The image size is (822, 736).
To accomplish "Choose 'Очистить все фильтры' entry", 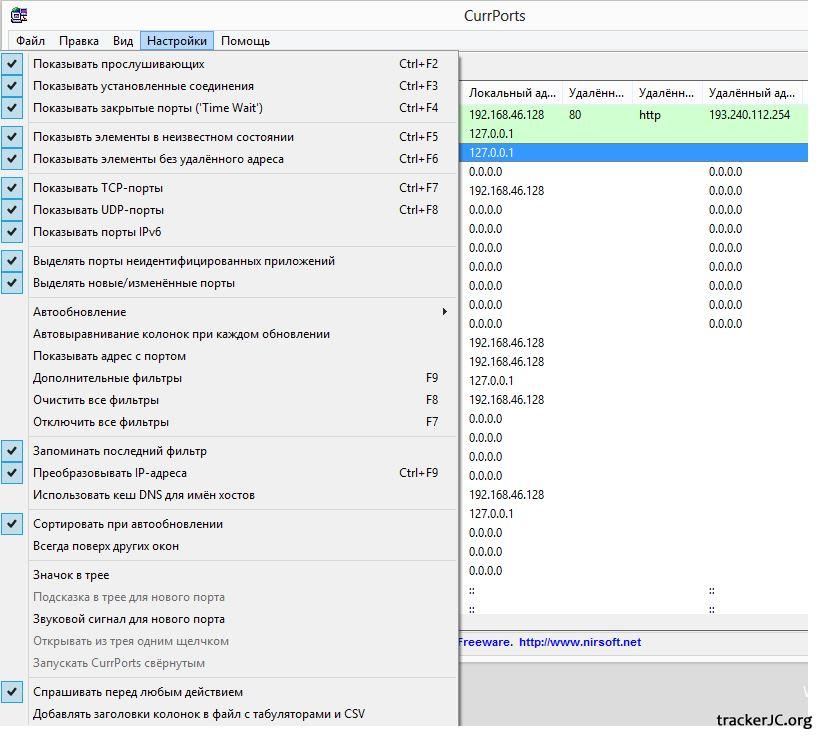I will (95, 400).
